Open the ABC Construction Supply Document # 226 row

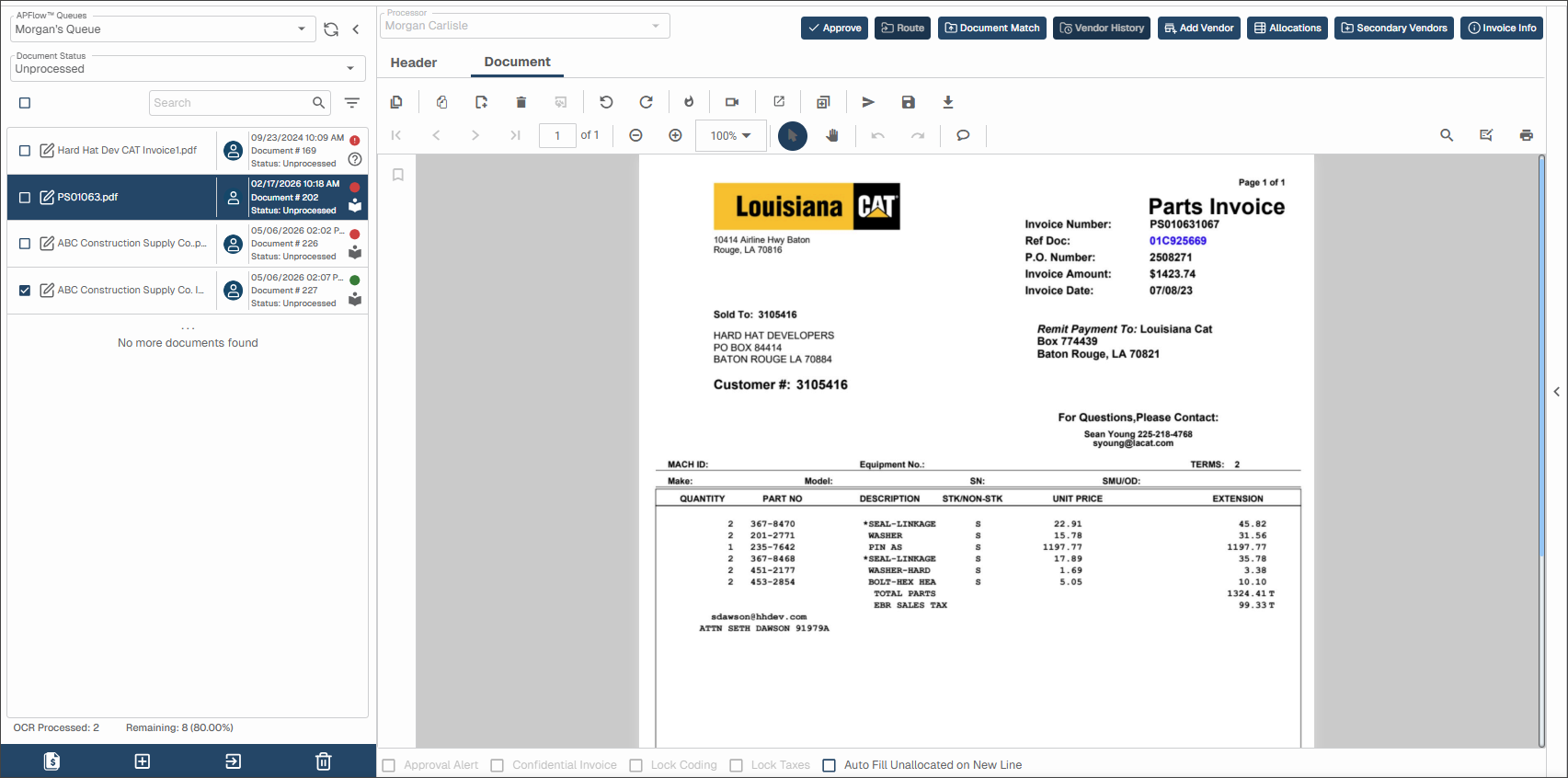click(188, 244)
